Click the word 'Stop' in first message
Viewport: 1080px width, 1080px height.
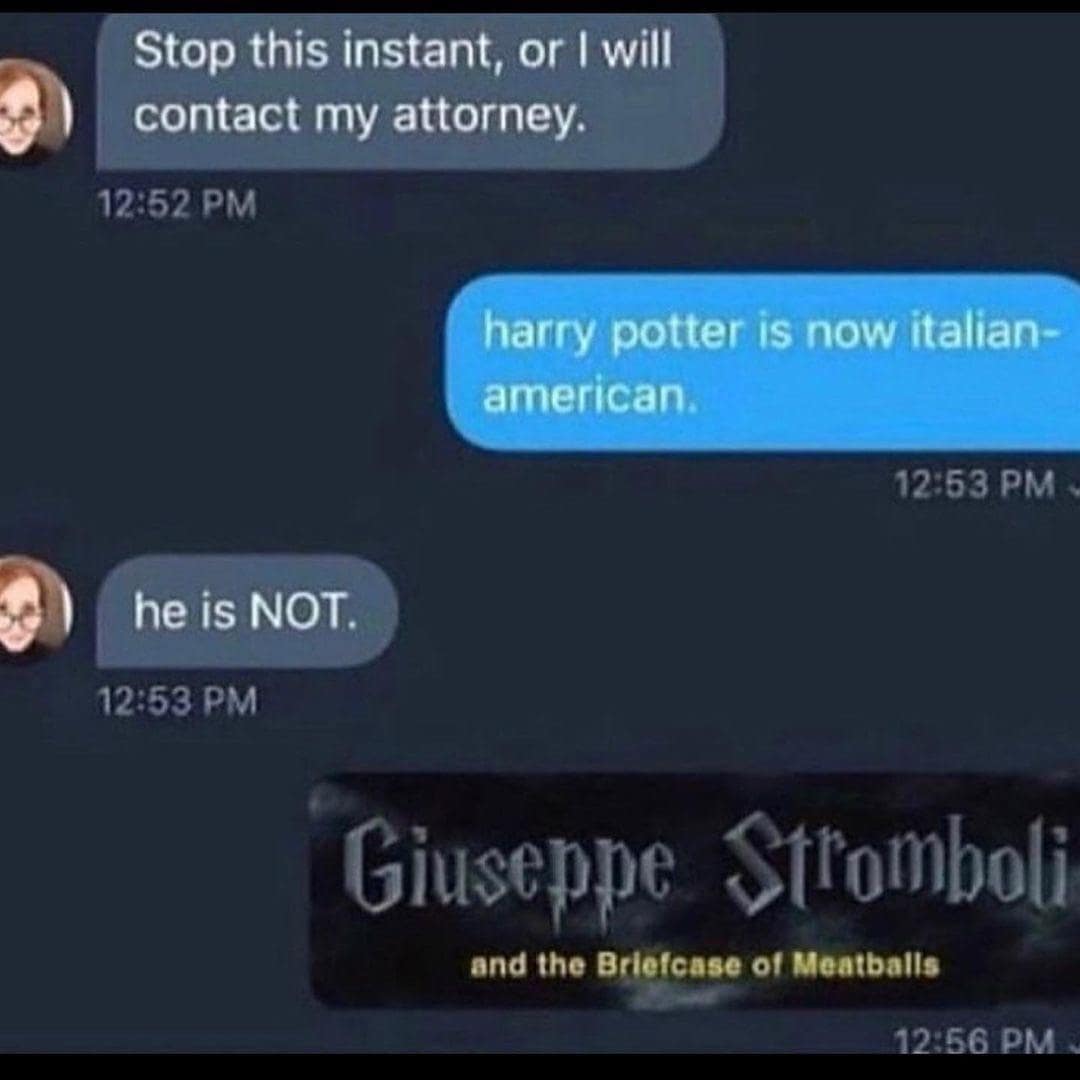(x=184, y=51)
